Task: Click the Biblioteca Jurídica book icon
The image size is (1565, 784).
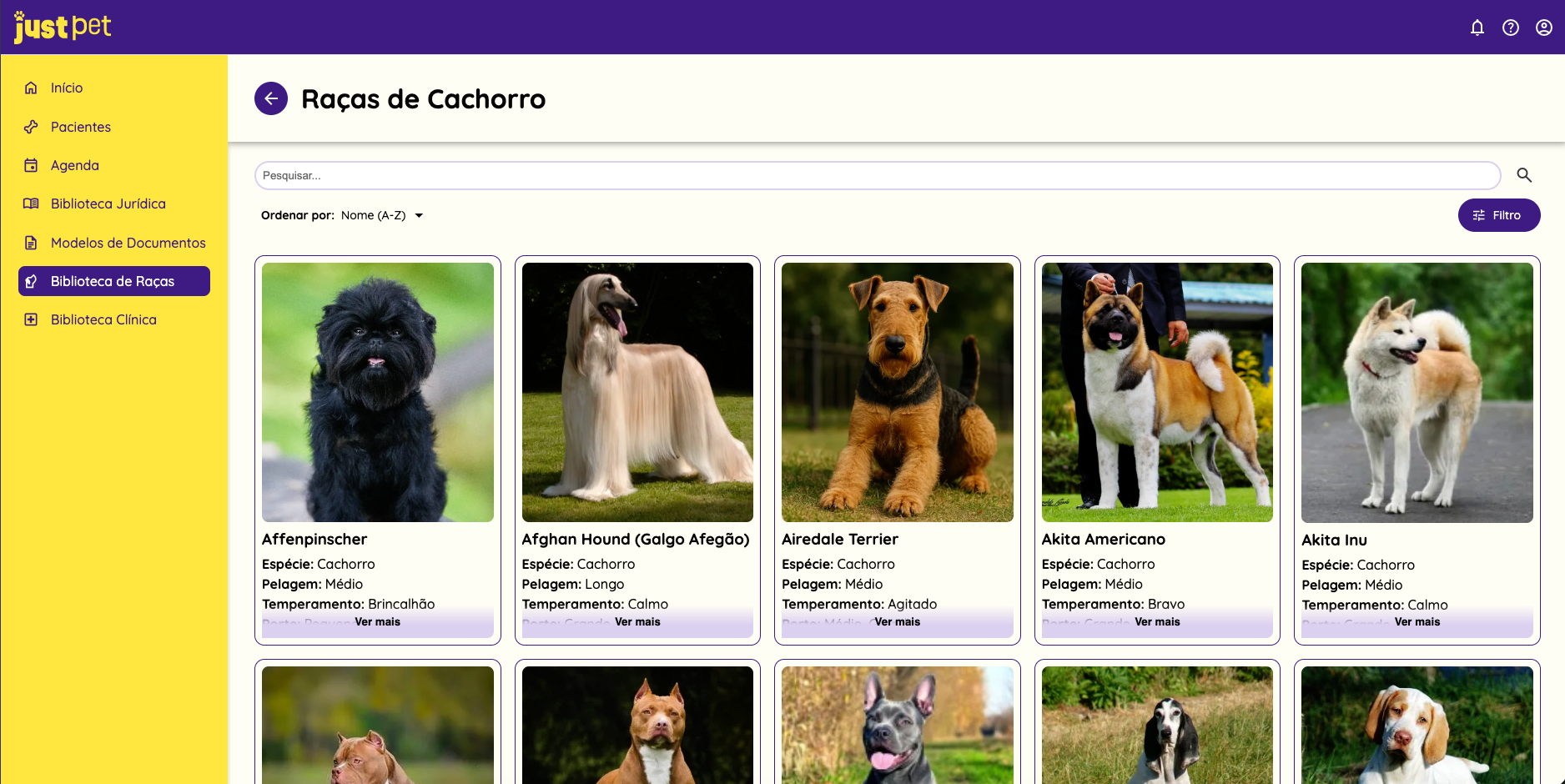Action: point(31,204)
